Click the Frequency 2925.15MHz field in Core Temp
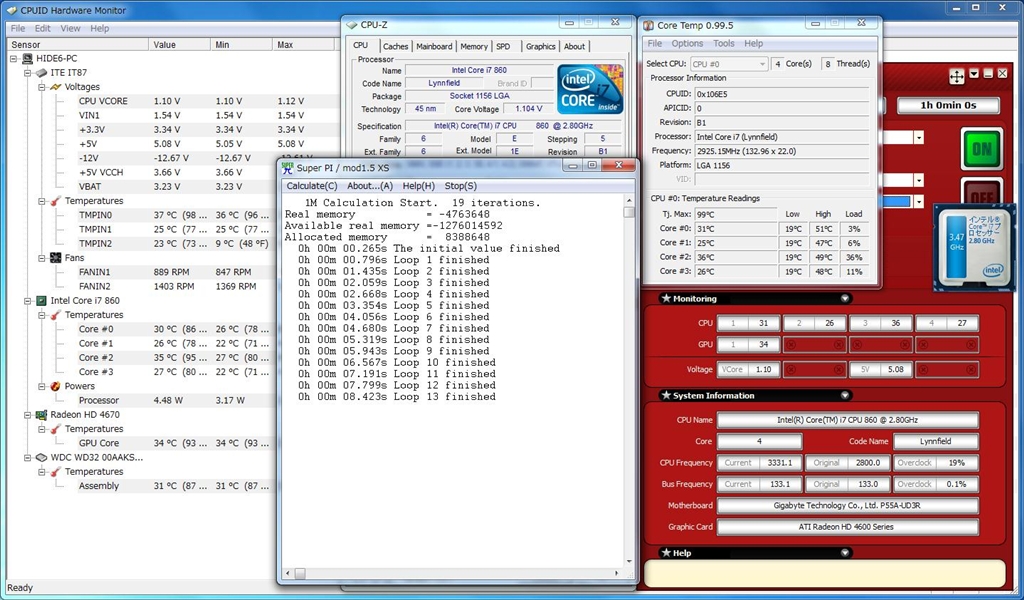Screen dimensions: 1024x600 [782, 151]
